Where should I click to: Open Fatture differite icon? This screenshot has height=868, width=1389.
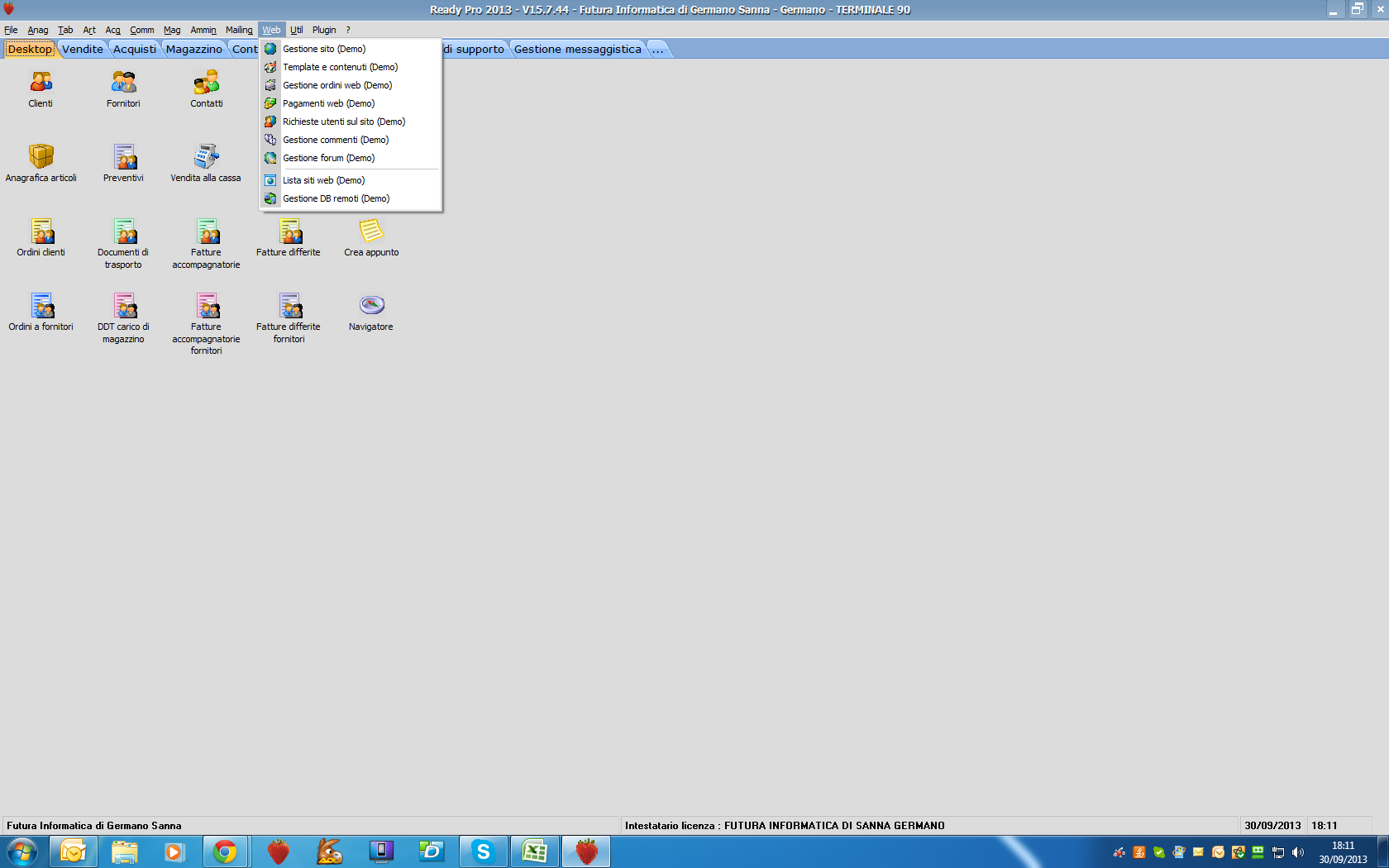(289, 237)
